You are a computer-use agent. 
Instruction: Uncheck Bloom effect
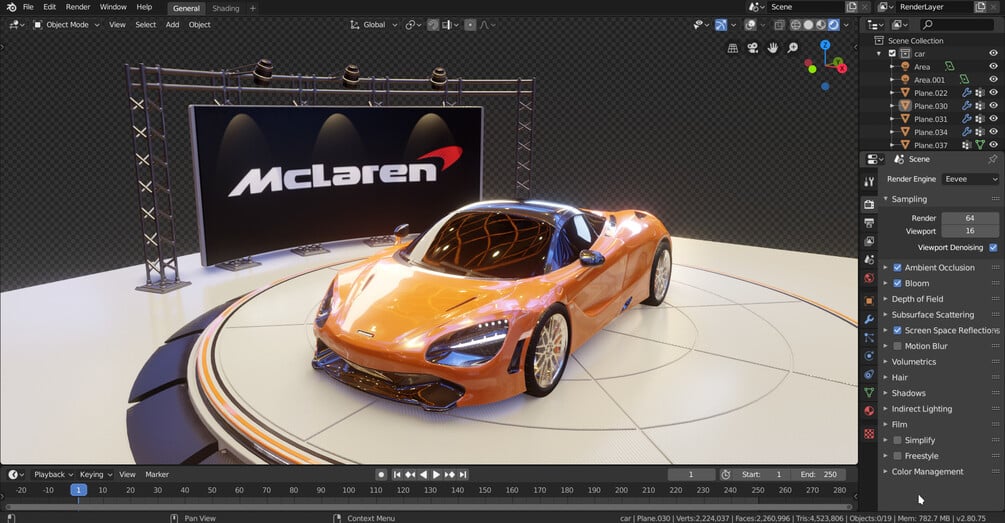[897, 283]
